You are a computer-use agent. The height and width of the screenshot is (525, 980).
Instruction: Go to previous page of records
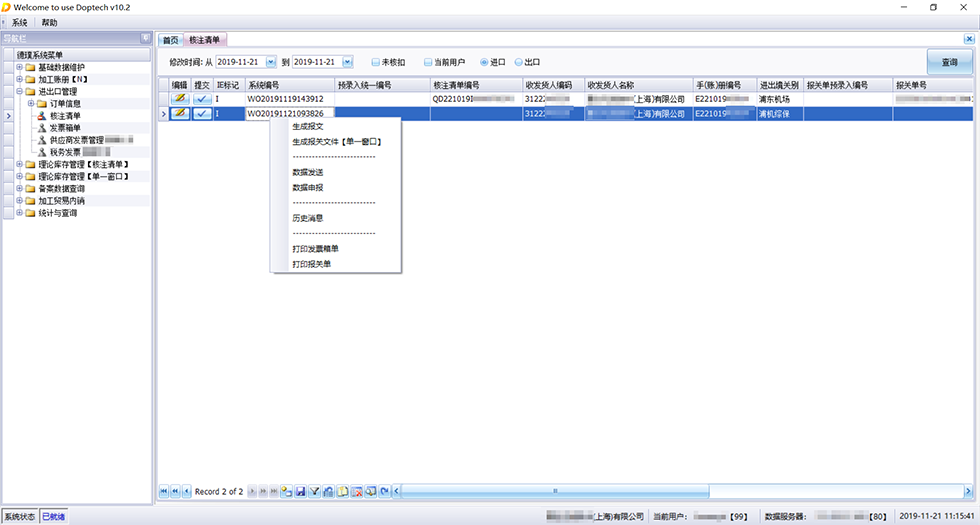tap(176, 491)
